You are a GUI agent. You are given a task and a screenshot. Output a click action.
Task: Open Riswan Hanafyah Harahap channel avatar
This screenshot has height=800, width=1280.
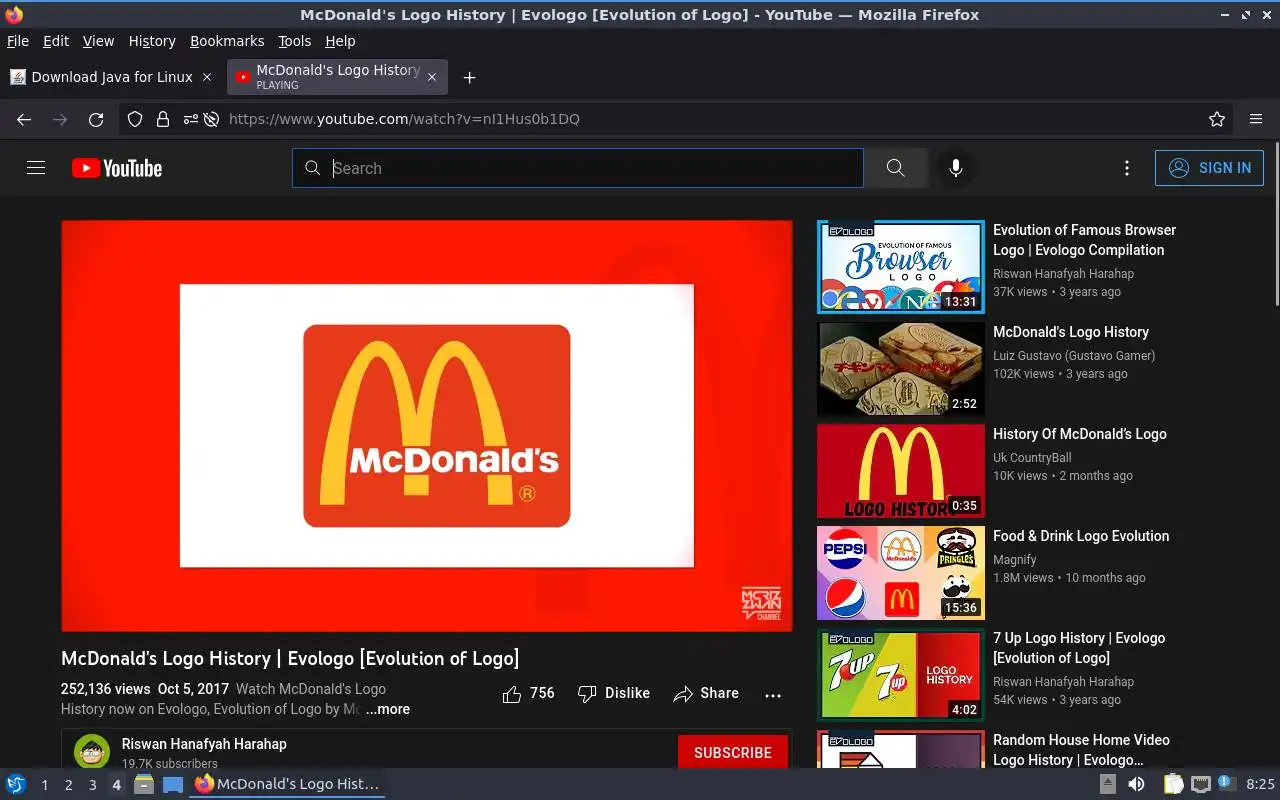coord(92,752)
